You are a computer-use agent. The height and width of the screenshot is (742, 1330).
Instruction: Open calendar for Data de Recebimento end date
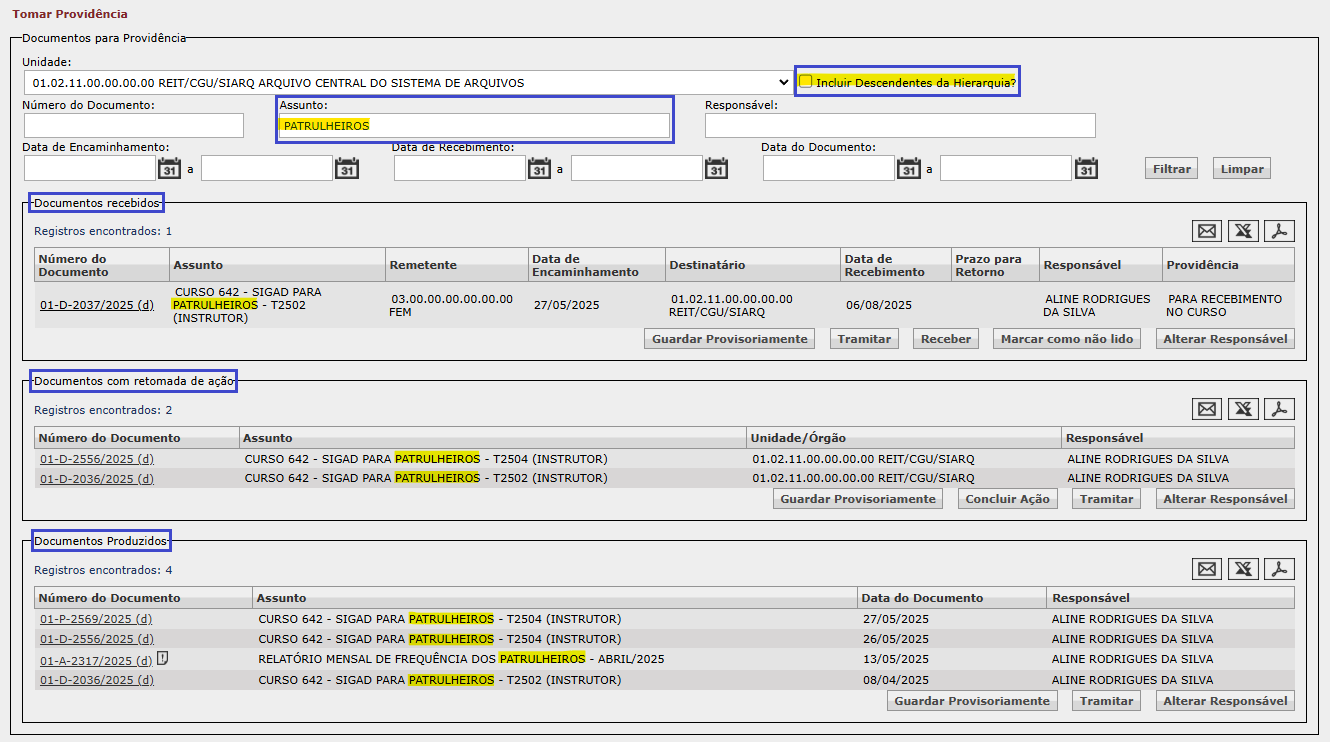click(716, 169)
